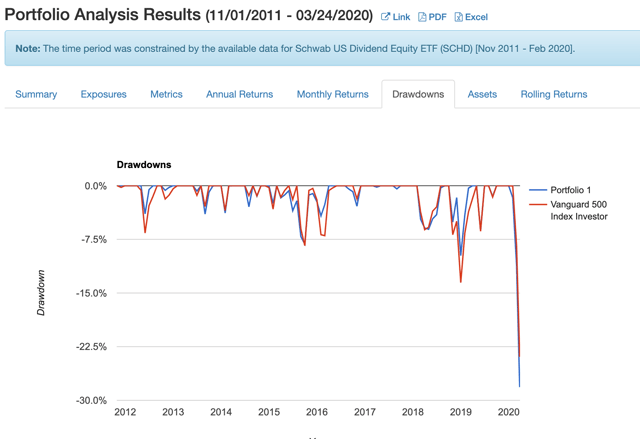Open the Link text
Screen dimensions: 640x439
point(401,17)
